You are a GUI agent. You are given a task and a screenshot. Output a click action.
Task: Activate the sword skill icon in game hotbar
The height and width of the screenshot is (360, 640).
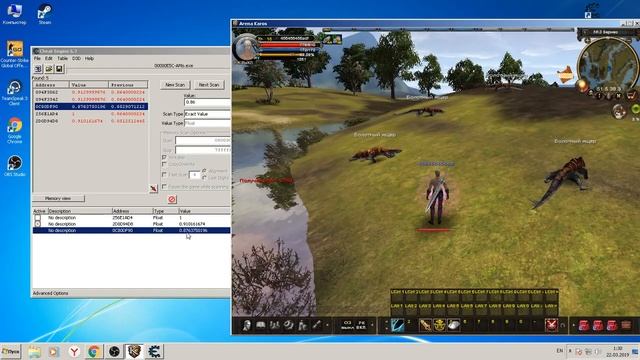coord(425,325)
